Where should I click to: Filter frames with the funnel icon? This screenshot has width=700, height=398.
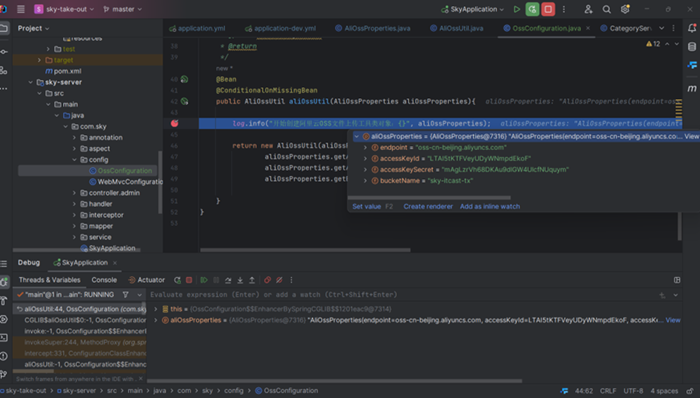tap(125, 294)
